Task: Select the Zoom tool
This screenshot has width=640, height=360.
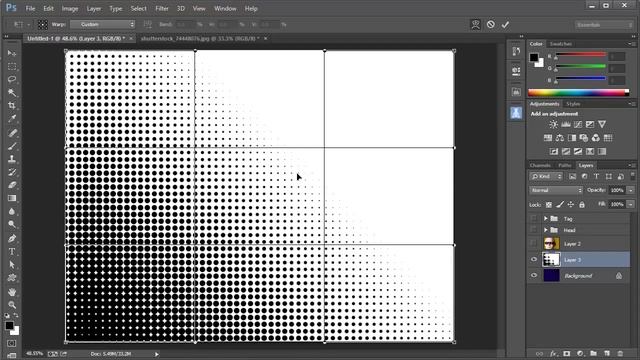Action: 12,305
